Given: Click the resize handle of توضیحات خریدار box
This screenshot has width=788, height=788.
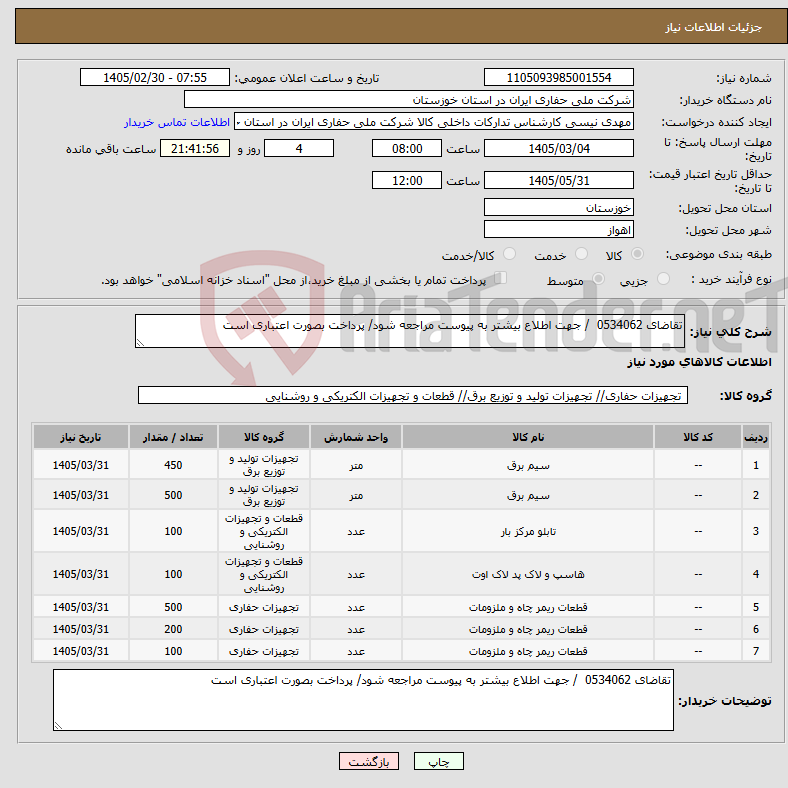Looking at the screenshot, I should pyautogui.click(x=58, y=726).
